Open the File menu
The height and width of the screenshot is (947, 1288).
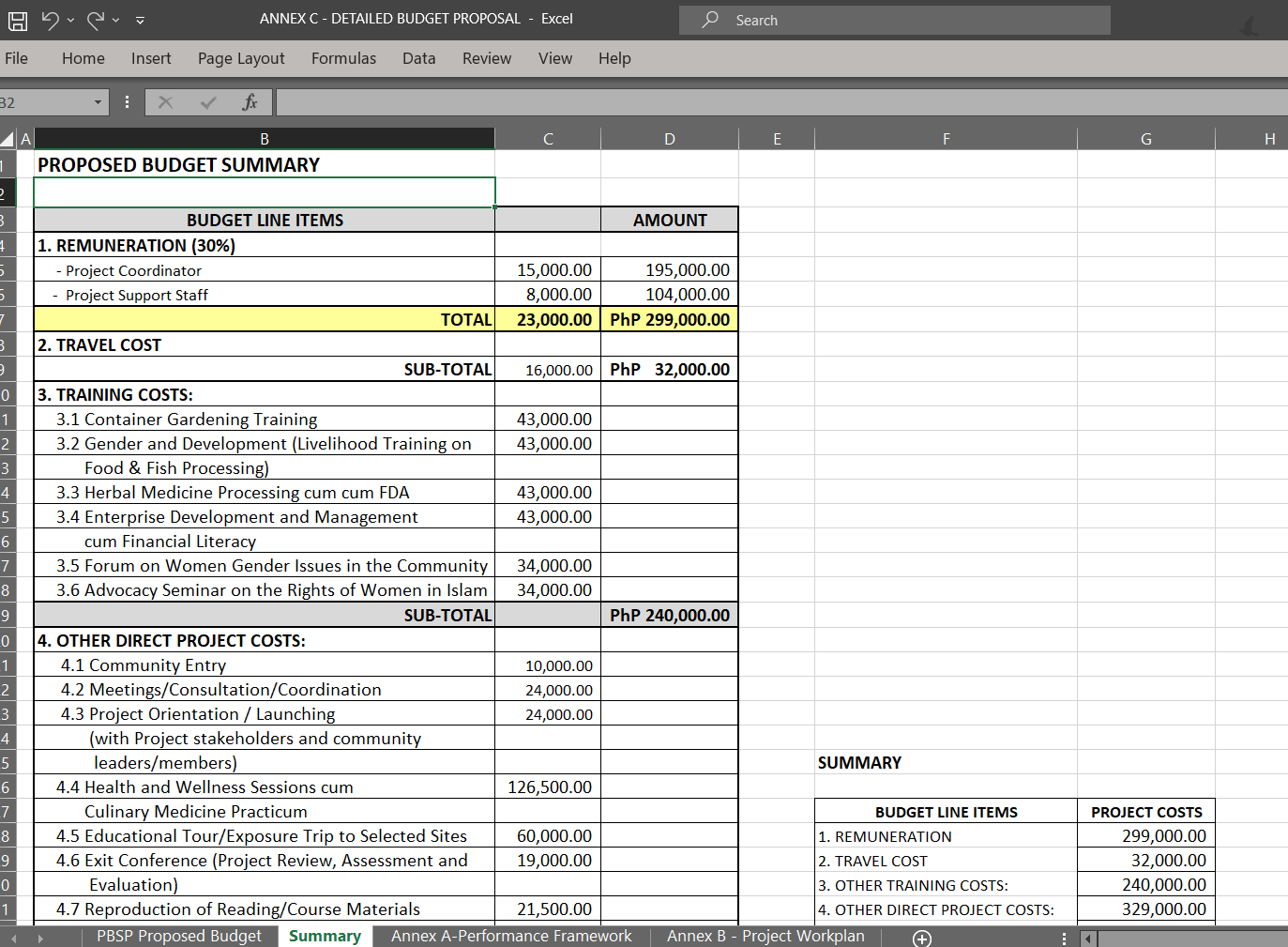click(x=16, y=58)
